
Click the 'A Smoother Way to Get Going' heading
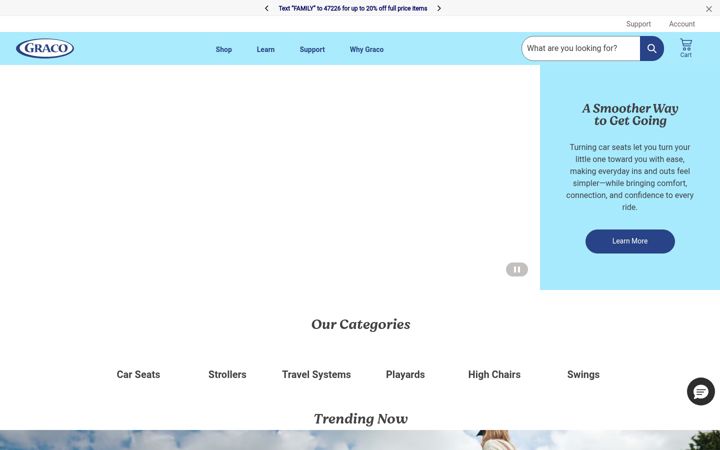[630, 115]
